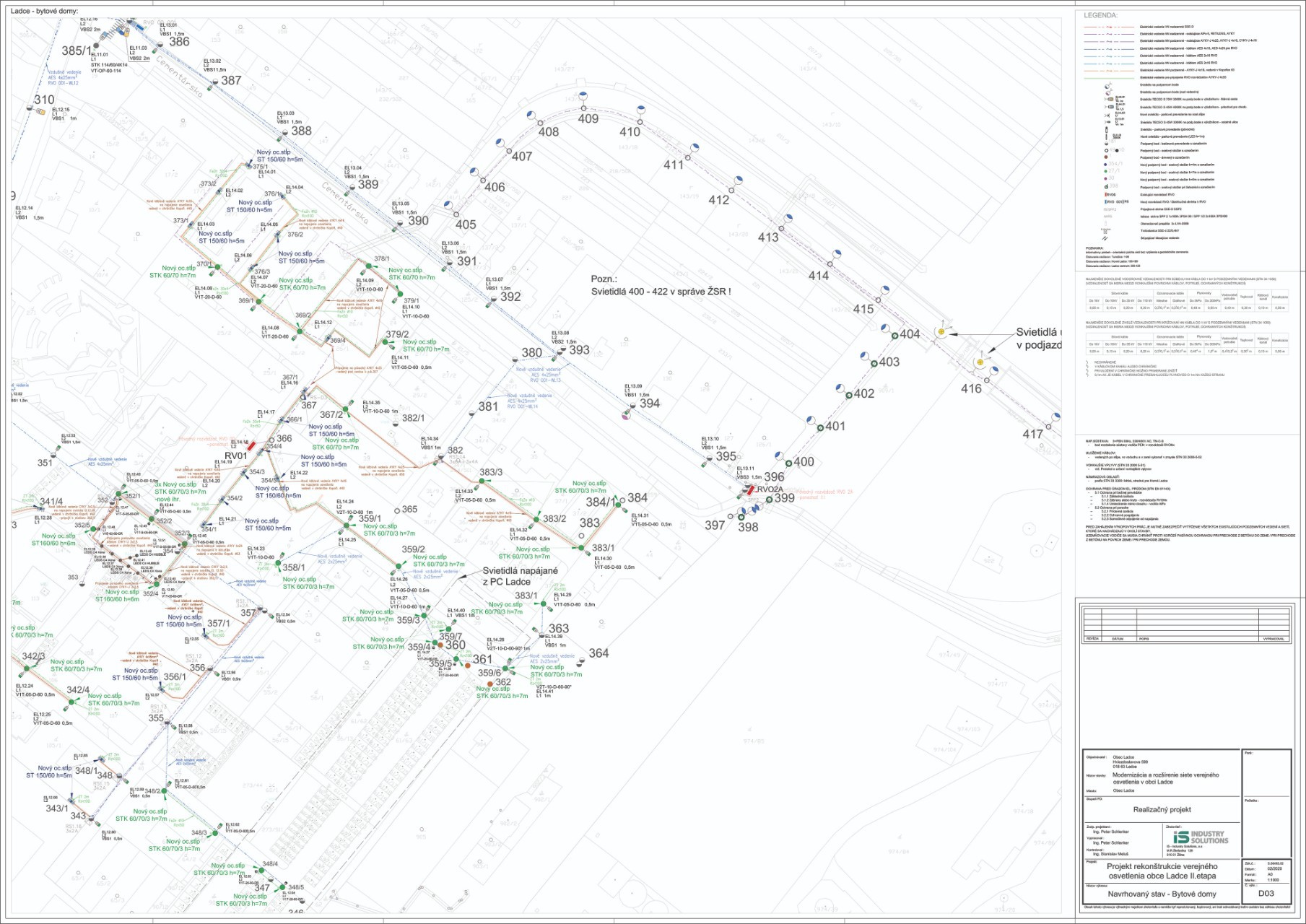Click the lamp symbol beside label 410
1306x924 pixels.
tap(640, 110)
